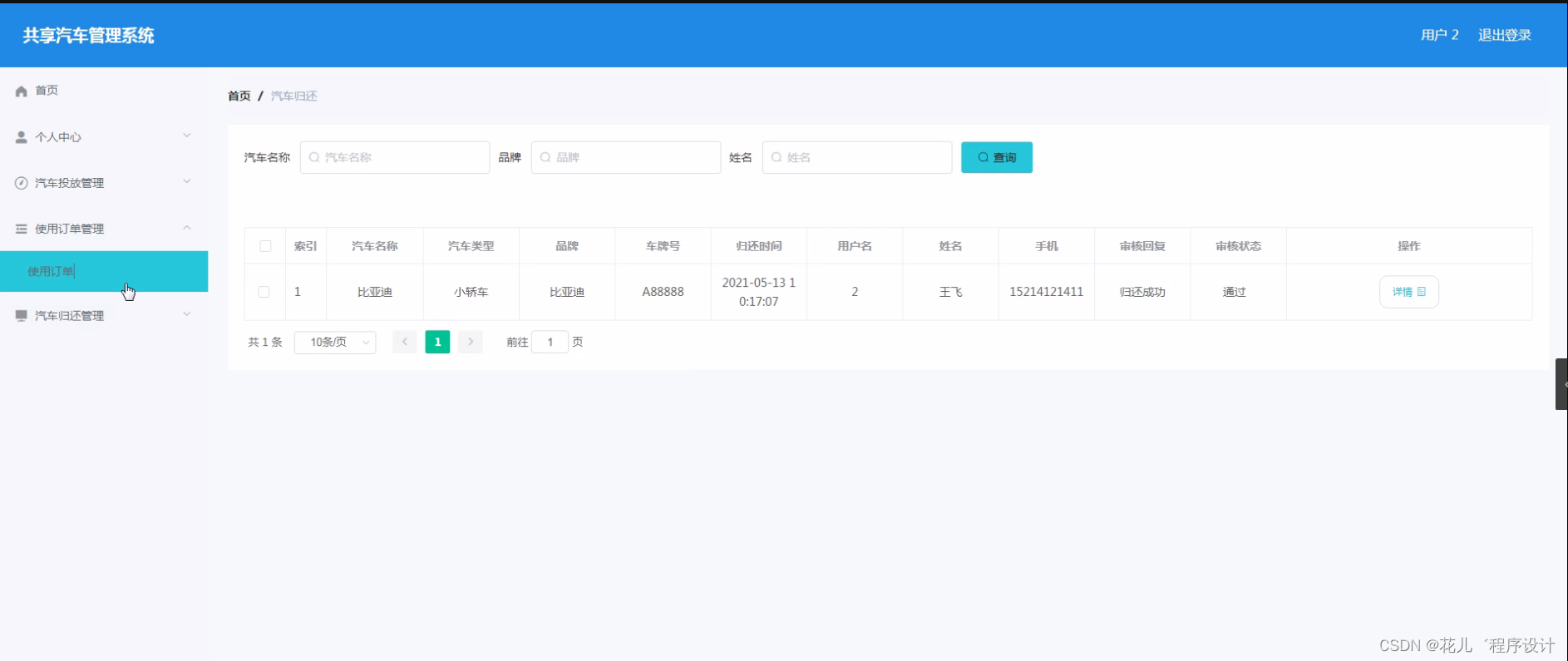This screenshot has width=1568, height=661.
Task: Click the list icon beside 使用订单管理
Action: [x=22, y=229]
